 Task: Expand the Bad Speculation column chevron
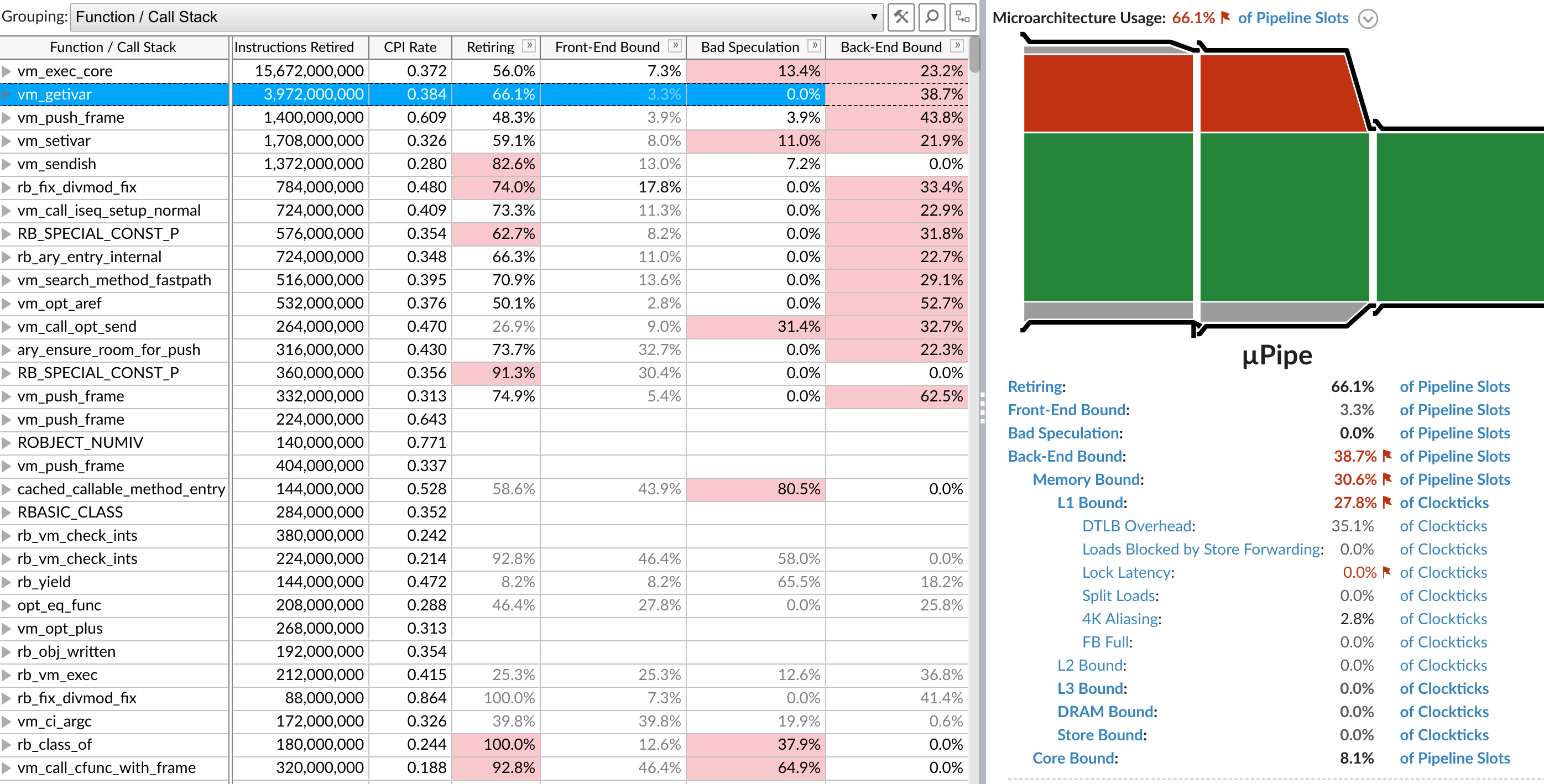[814, 45]
